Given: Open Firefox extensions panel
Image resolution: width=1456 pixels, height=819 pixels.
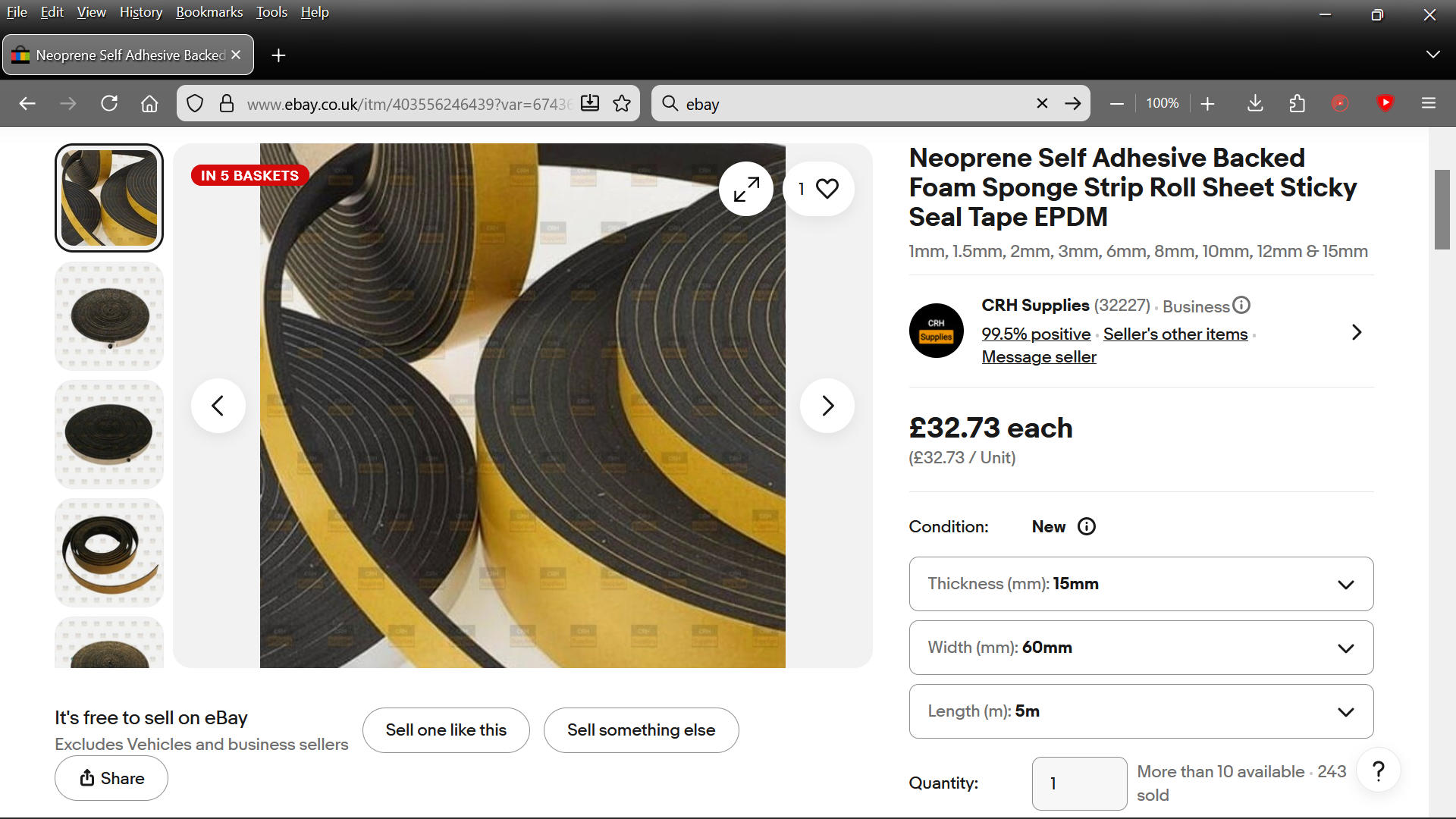Looking at the screenshot, I should coord(1297,104).
